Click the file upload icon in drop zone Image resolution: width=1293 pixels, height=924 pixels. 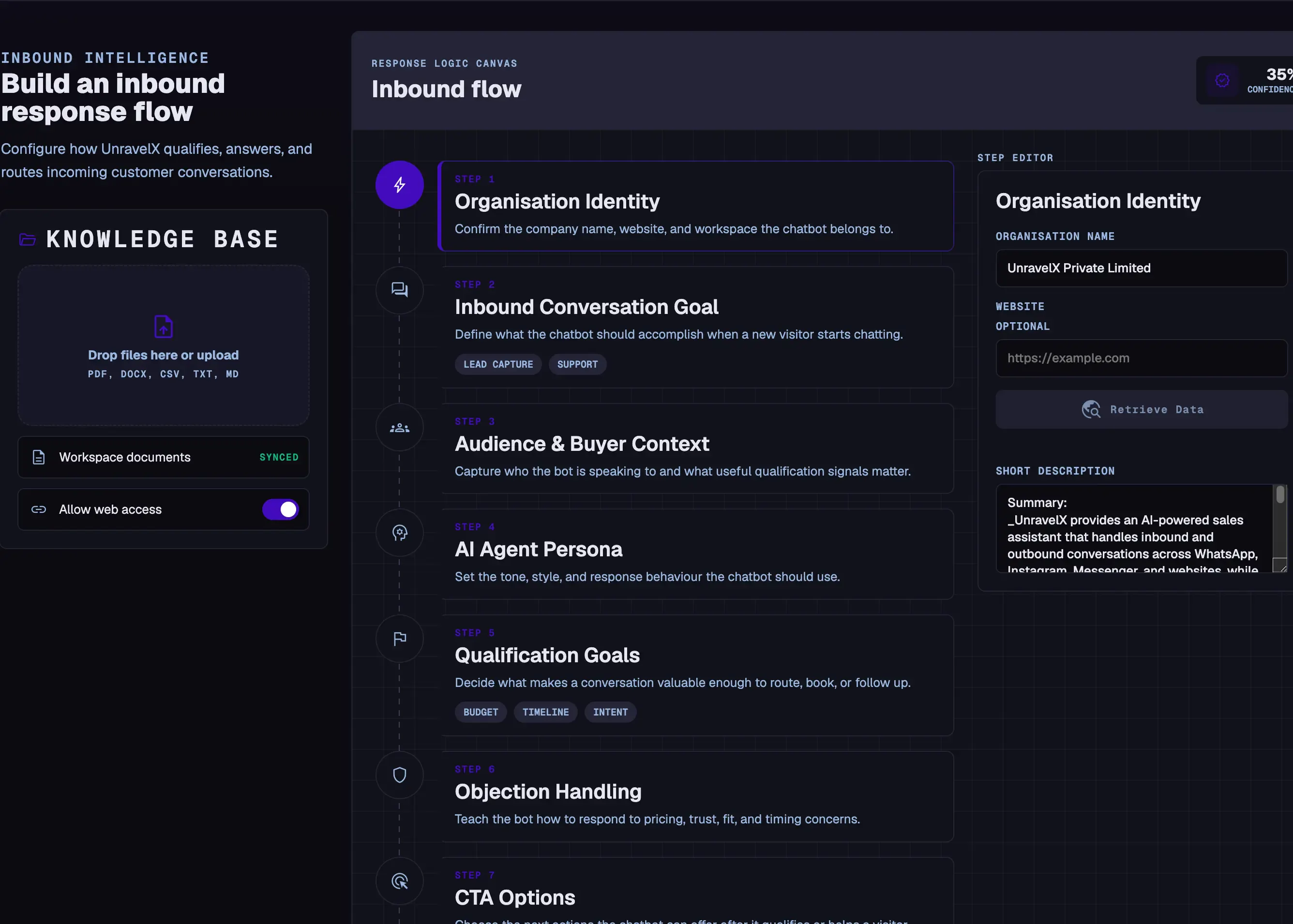pyautogui.click(x=164, y=327)
